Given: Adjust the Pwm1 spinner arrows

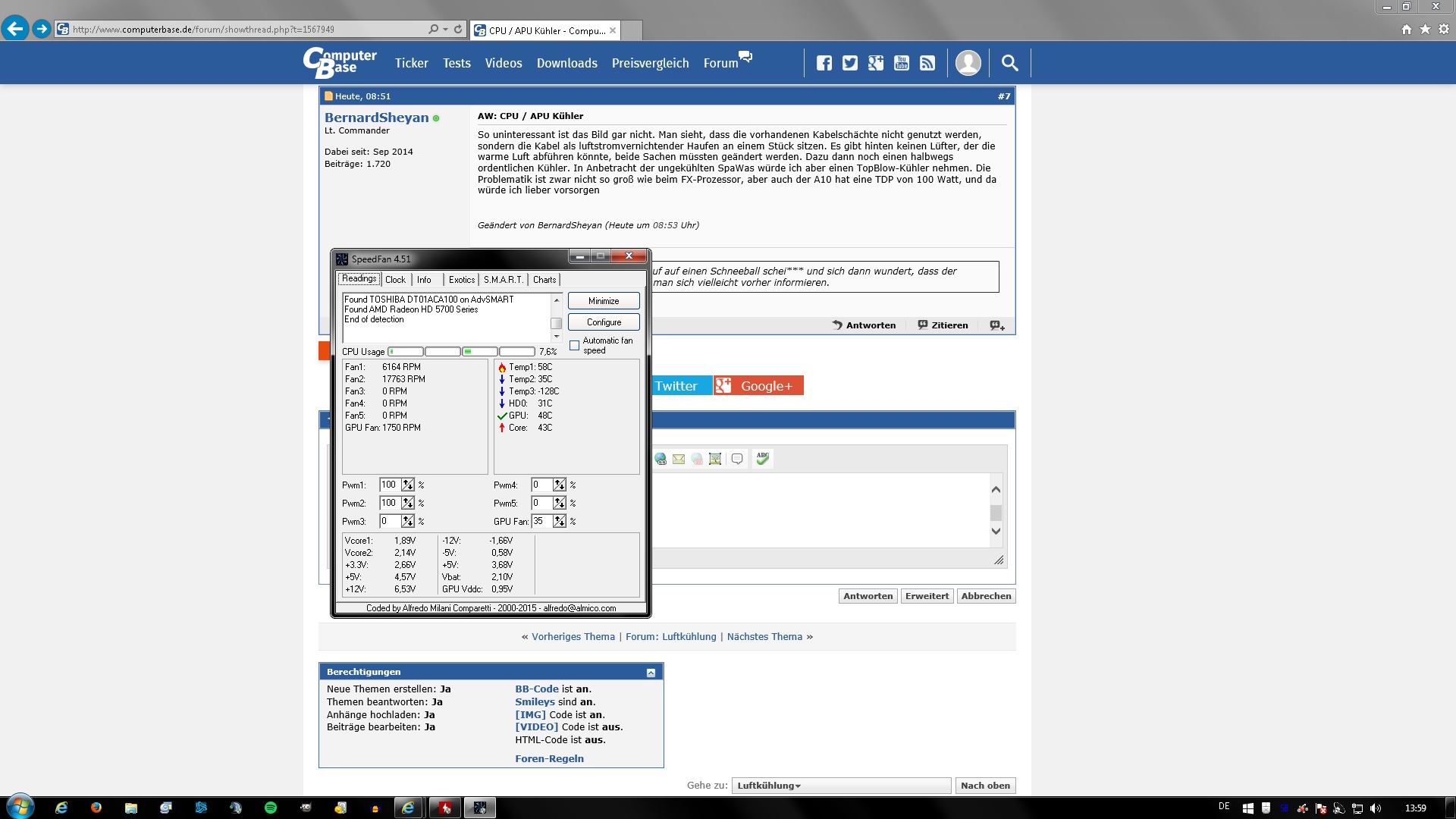Looking at the screenshot, I should coord(408,485).
